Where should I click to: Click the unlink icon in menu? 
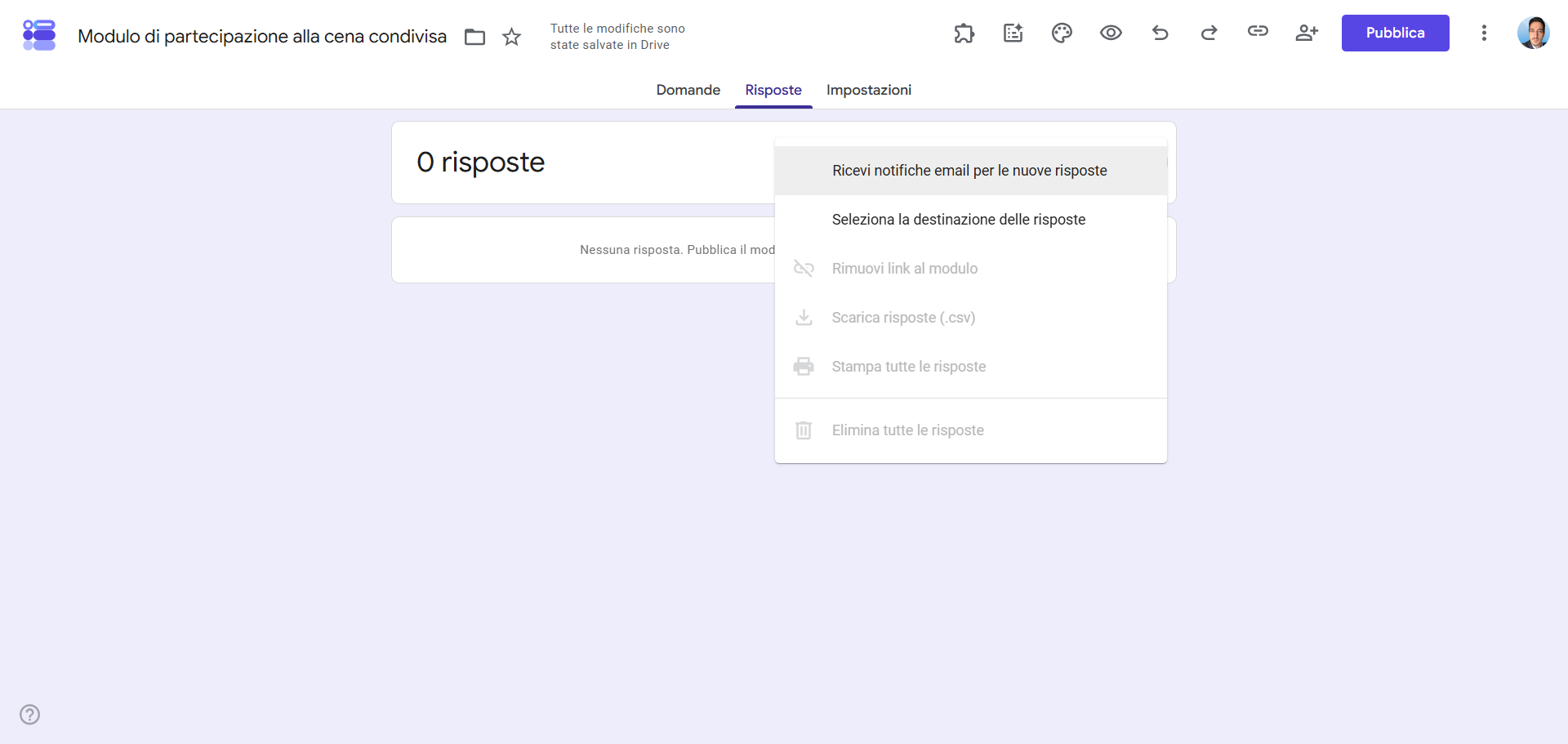click(x=804, y=269)
